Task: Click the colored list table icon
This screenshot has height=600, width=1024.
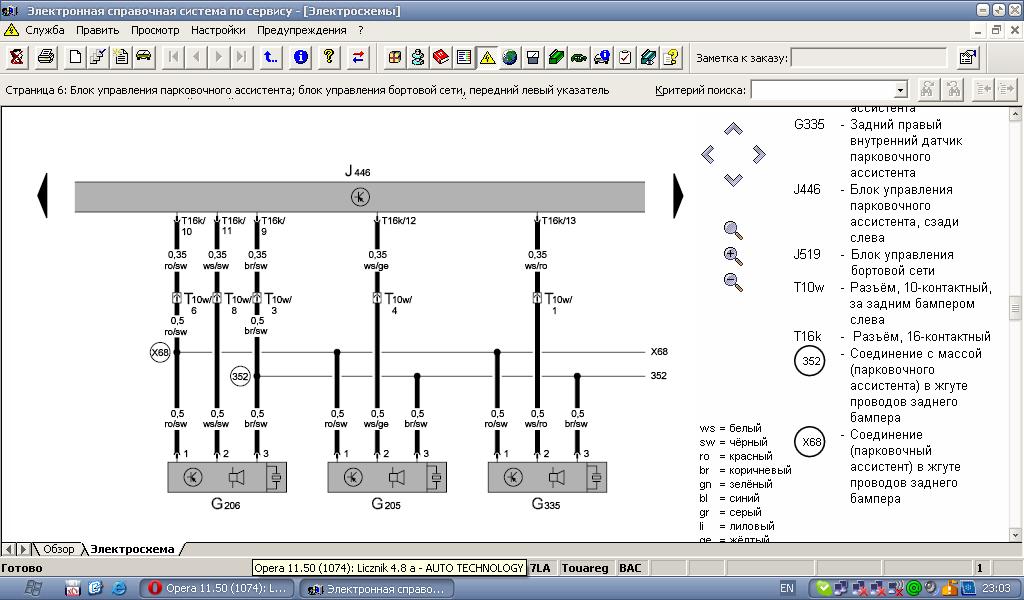Action: coord(464,57)
